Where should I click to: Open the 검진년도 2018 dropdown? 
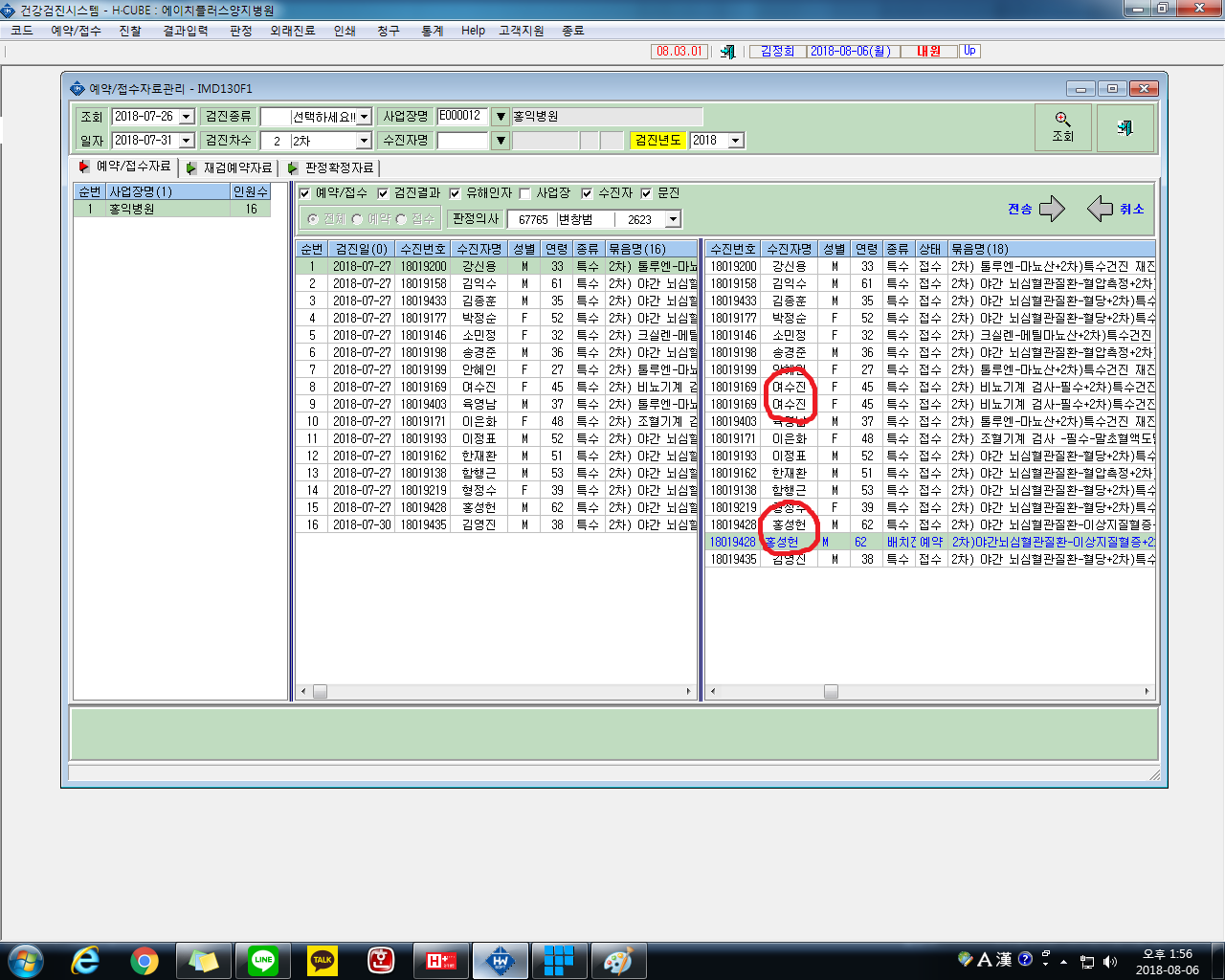coord(736,141)
